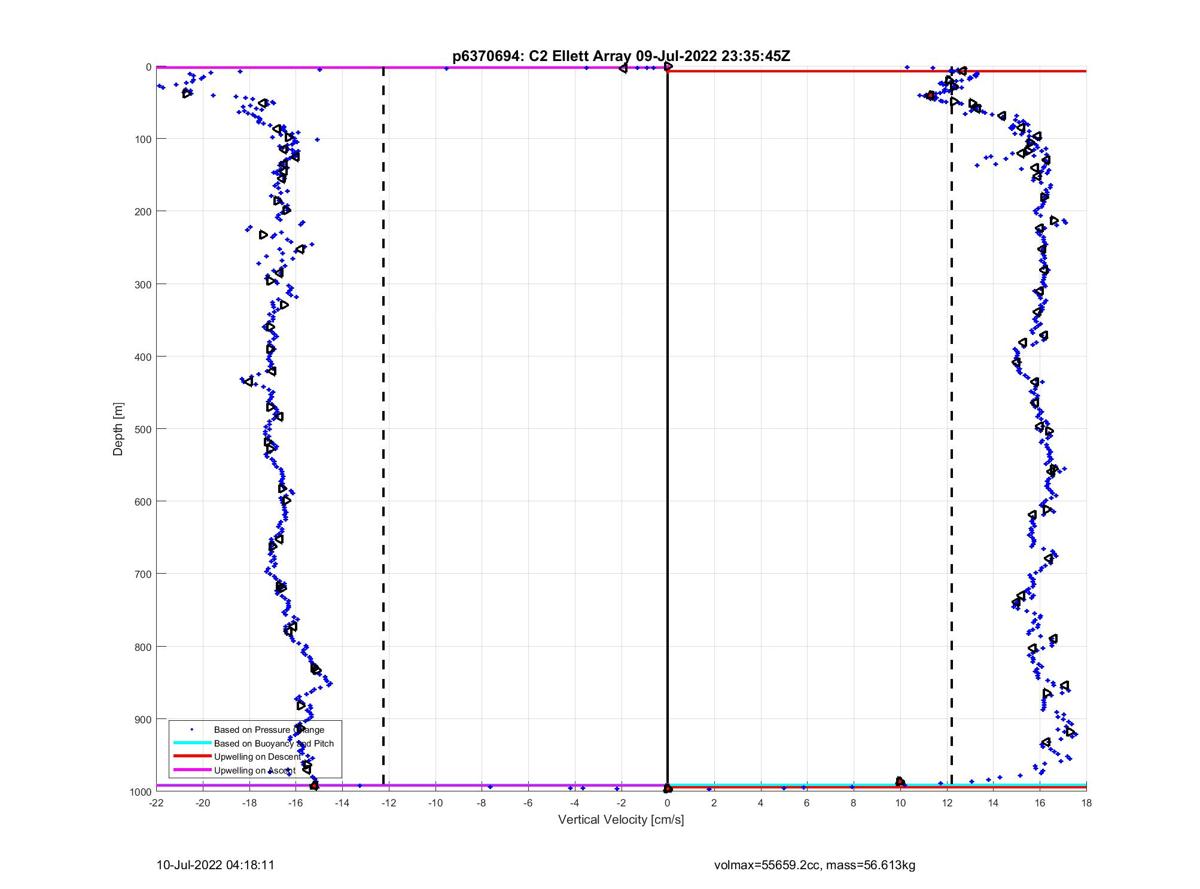
Task: Click the depth axis tick label '700'
Action: click(x=142, y=574)
